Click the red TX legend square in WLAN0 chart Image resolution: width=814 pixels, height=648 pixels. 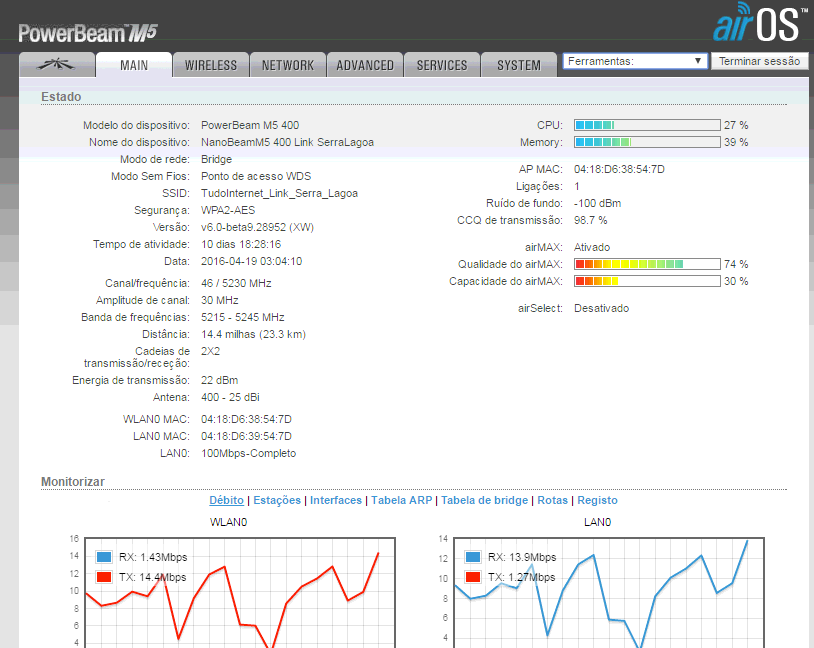point(104,577)
